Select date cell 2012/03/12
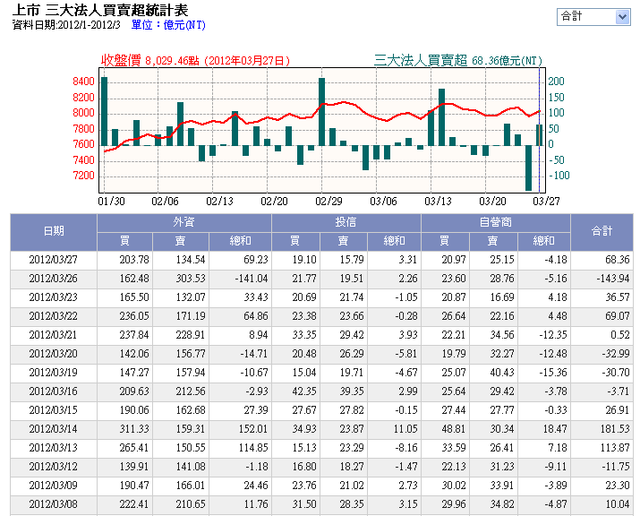Viewport: 640px width, 516px height. (53, 467)
